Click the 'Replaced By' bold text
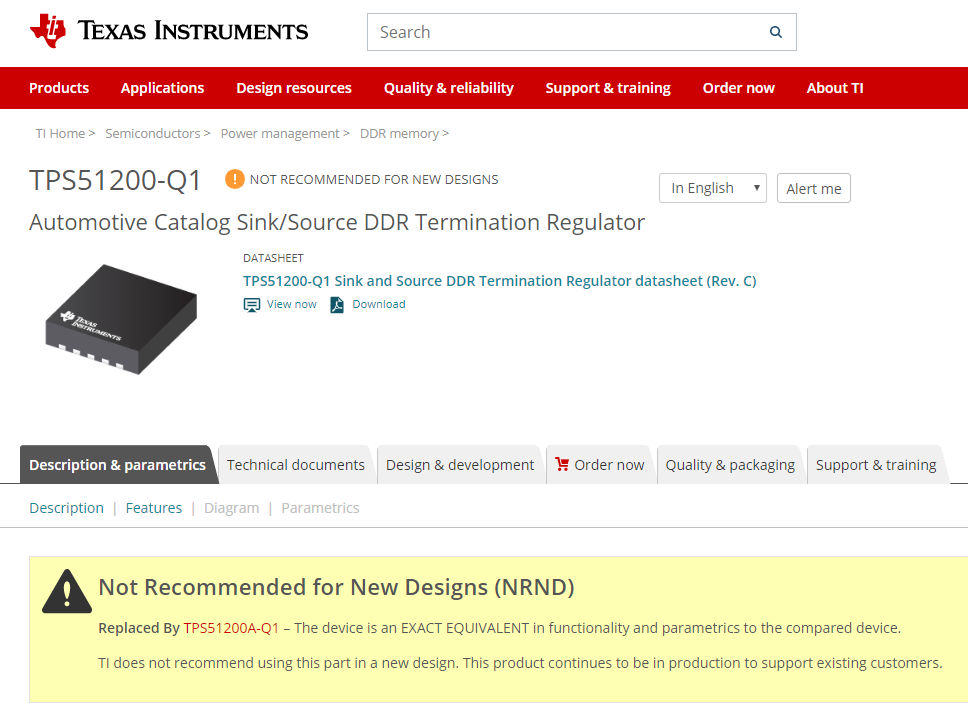The image size is (968, 713). (x=139, y=628)
